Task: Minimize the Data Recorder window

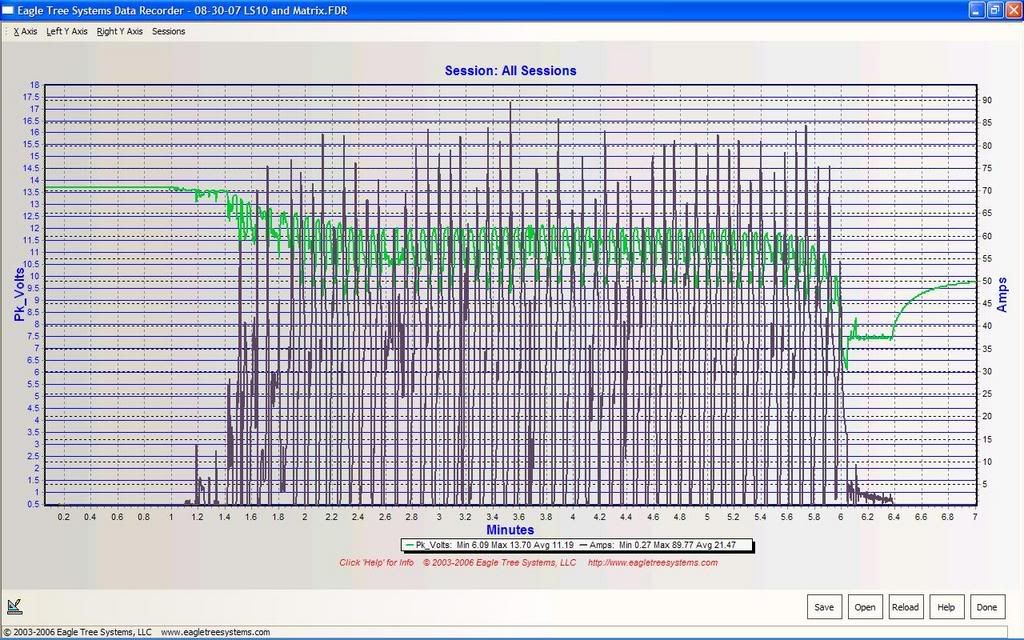Action: 976,9
